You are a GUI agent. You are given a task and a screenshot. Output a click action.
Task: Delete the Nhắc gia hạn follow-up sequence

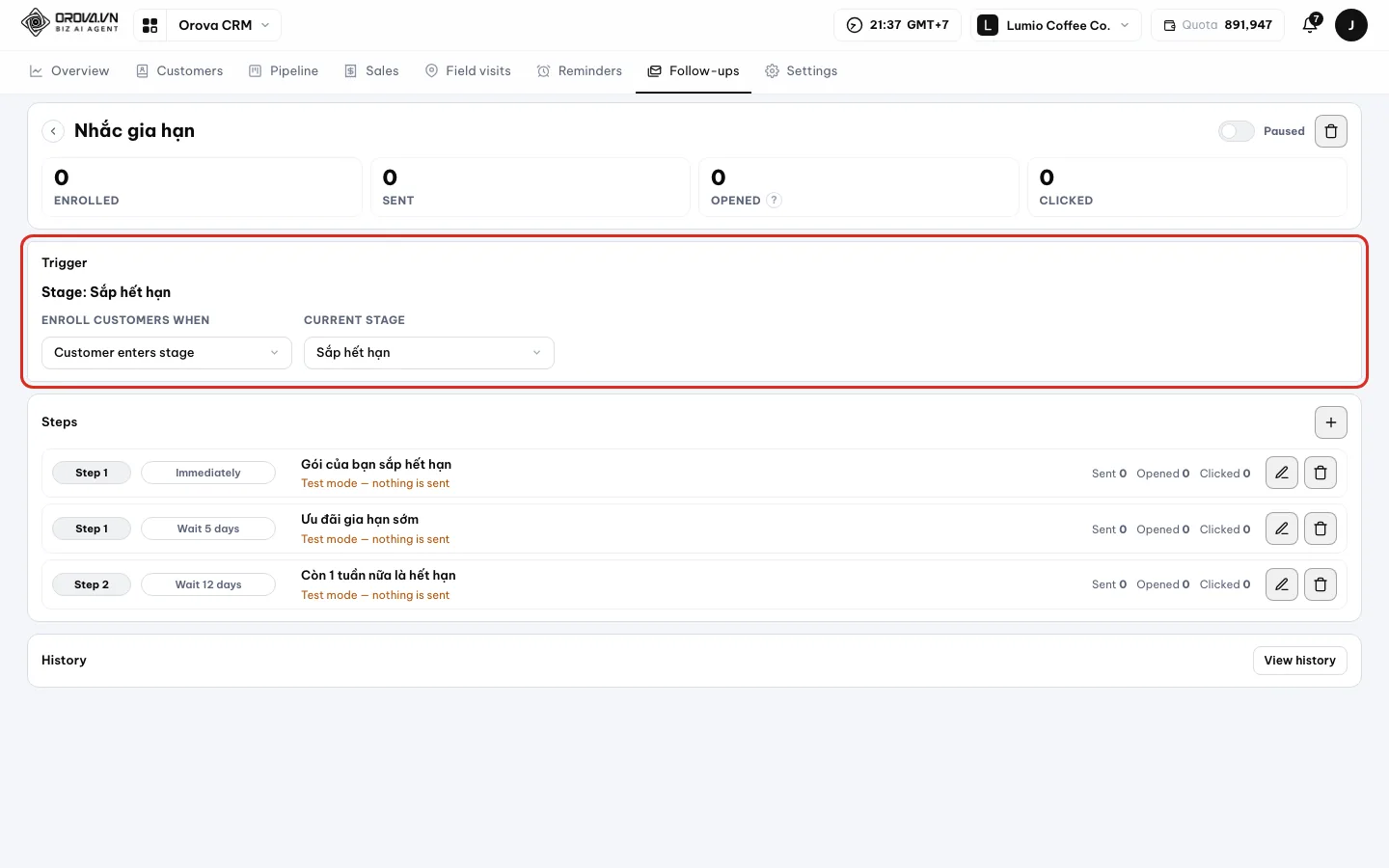(x=1331, y=131)
